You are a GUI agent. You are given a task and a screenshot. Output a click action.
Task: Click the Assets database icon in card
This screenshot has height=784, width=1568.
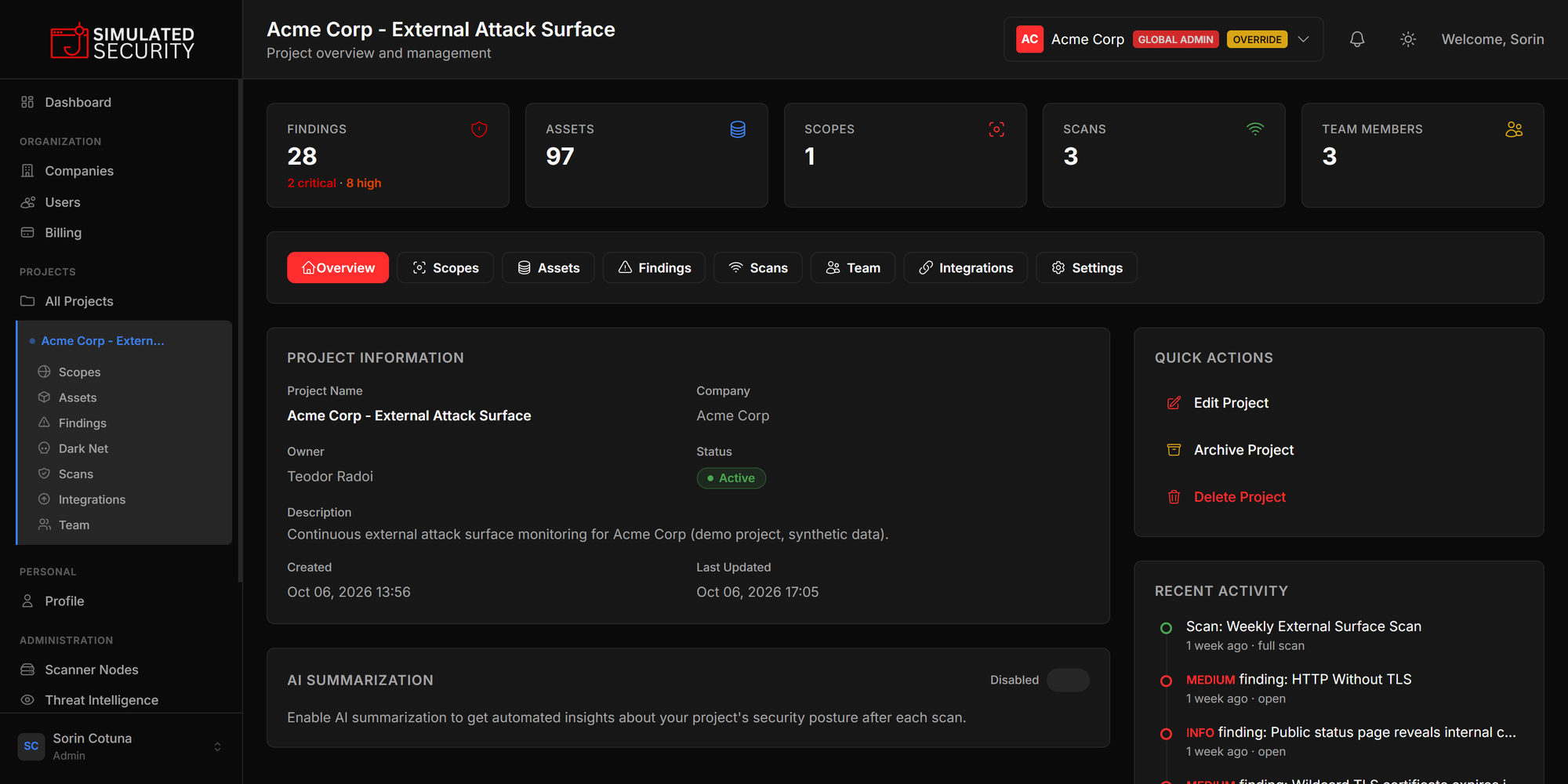[x=738, y=129]
